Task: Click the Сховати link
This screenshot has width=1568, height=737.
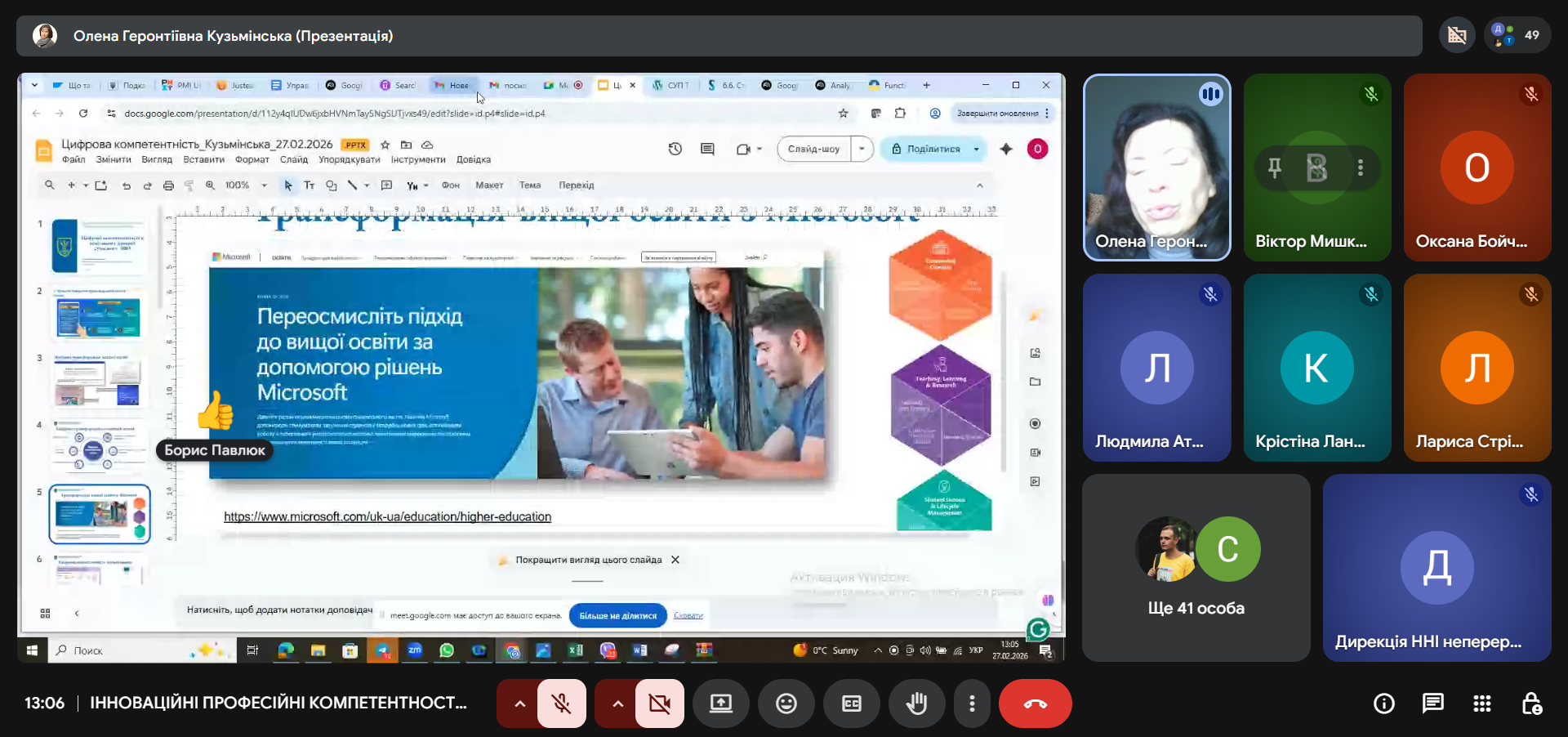Action: pyautogui.click(x=688, y=616)
